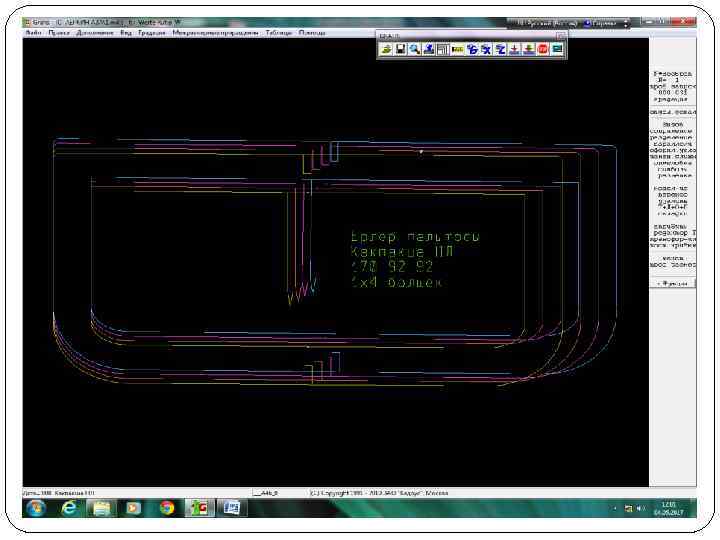Switch to the Grafis app taskbar button

pos(199,508)
